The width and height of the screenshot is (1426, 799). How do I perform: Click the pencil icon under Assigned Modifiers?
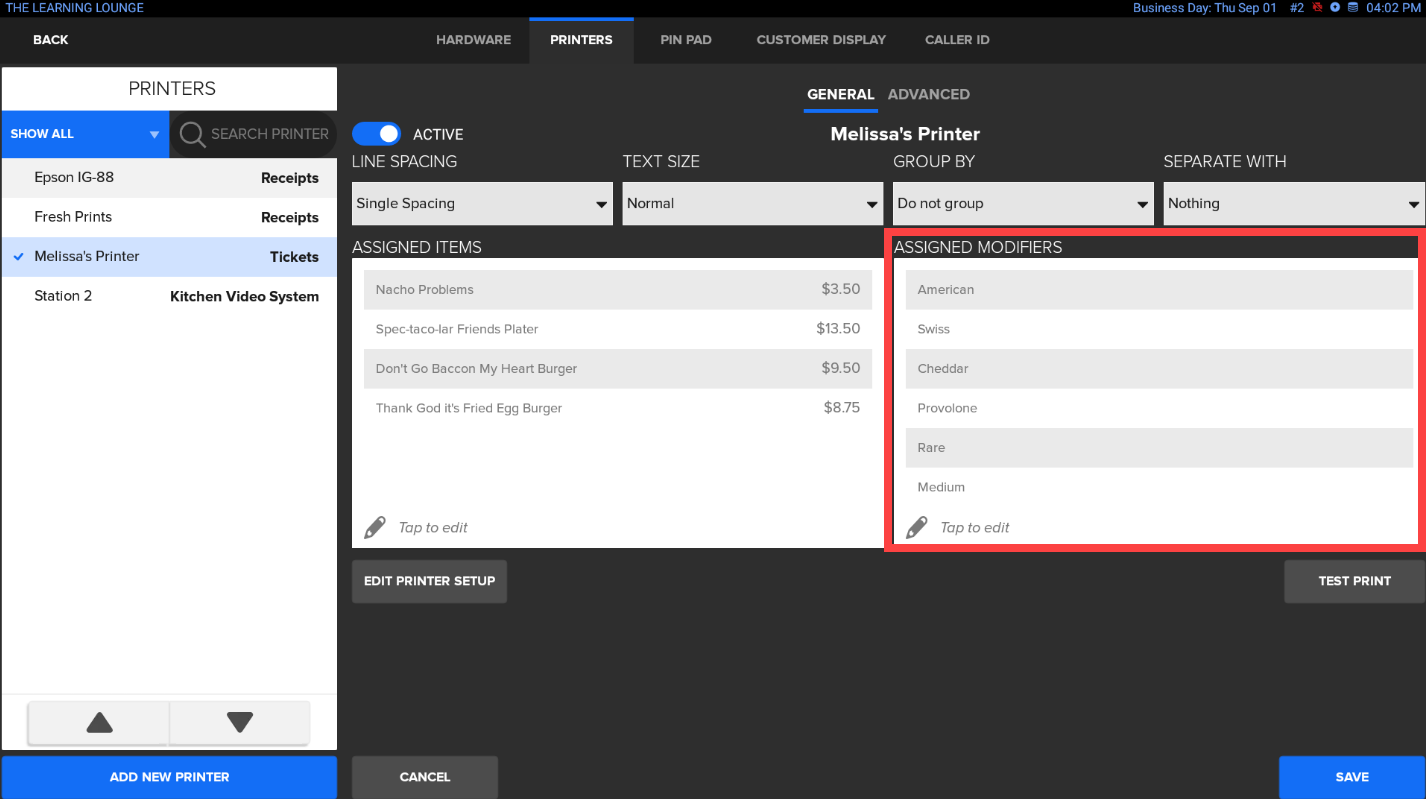point(917,527)
